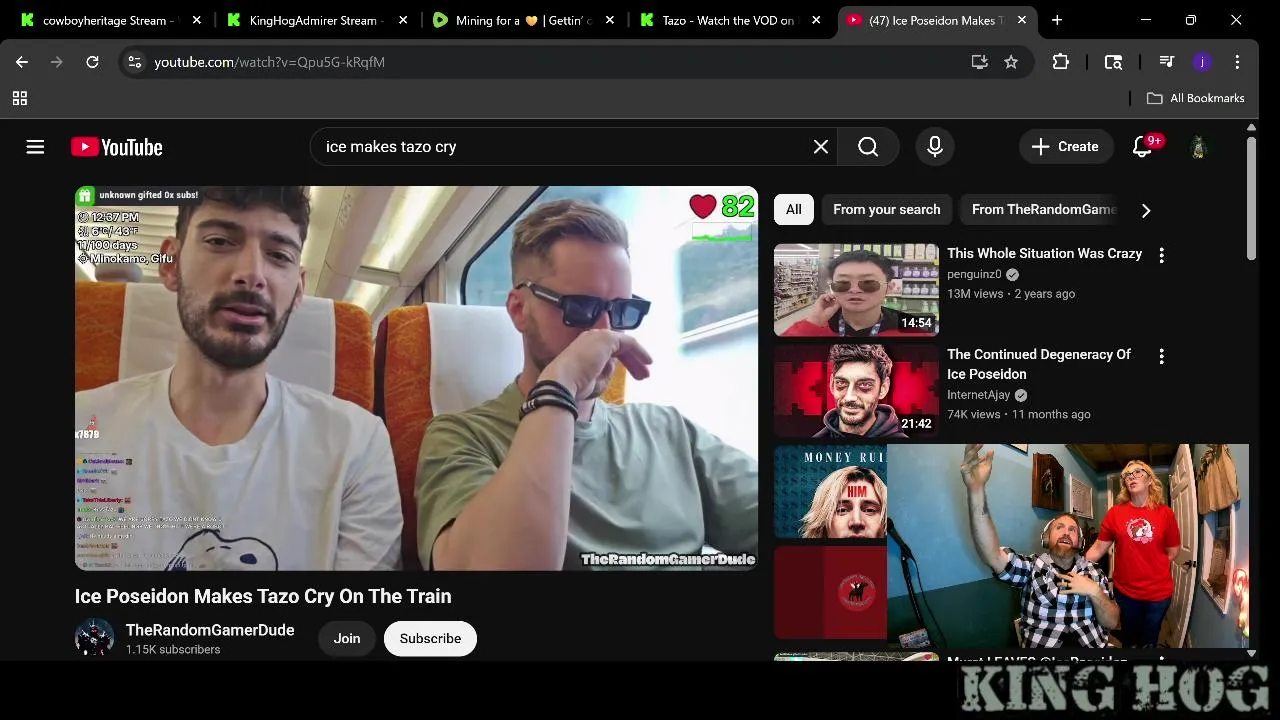Click install app icon in address bar

tap(979, 62)
